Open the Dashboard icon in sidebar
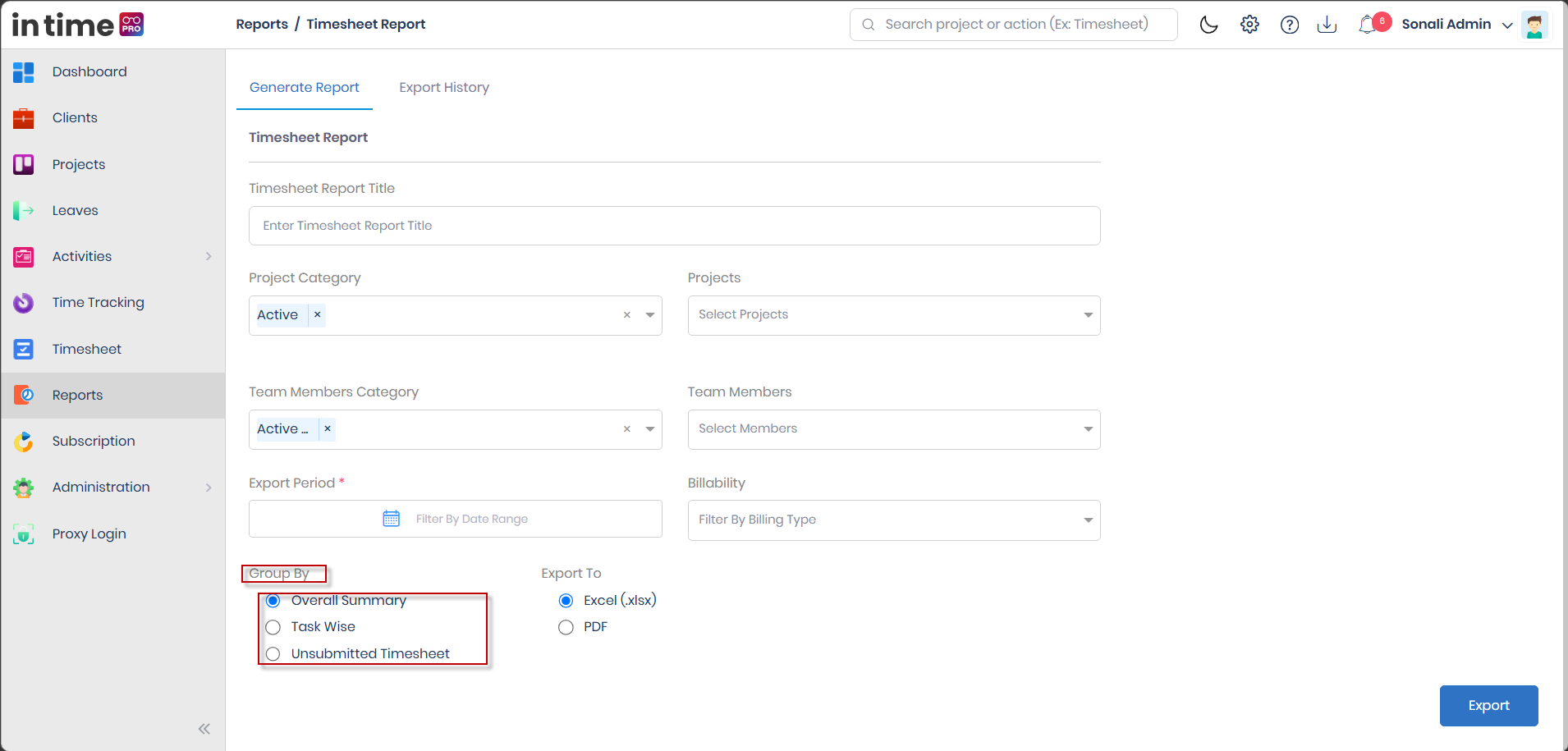Screen dimensions: 1568x751 click(x=24, y=72)
